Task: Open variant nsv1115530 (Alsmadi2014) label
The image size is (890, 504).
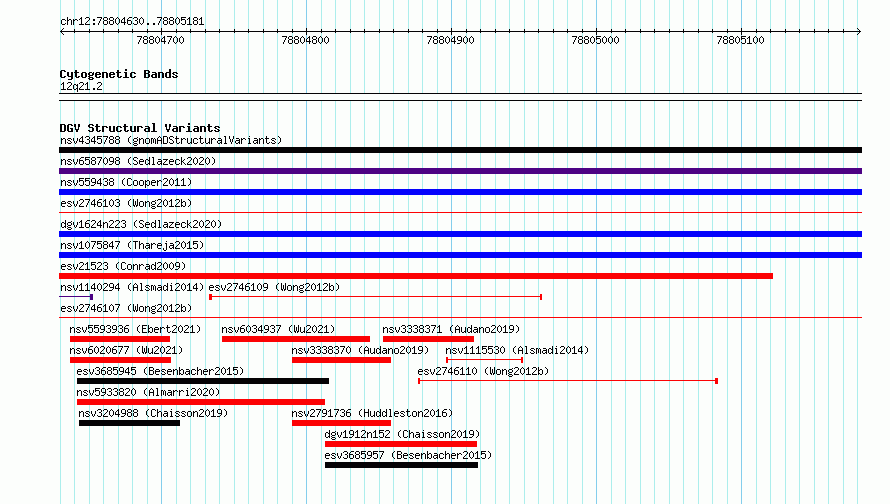Action: point(517,350)
